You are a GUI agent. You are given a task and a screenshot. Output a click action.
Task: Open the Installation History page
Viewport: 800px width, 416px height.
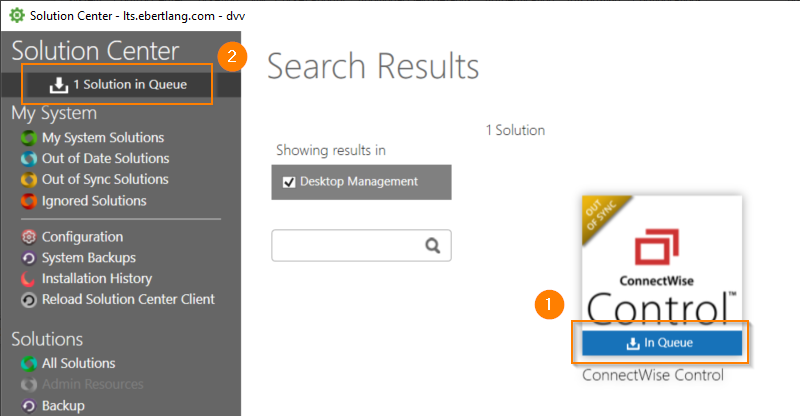click(97, 279)
